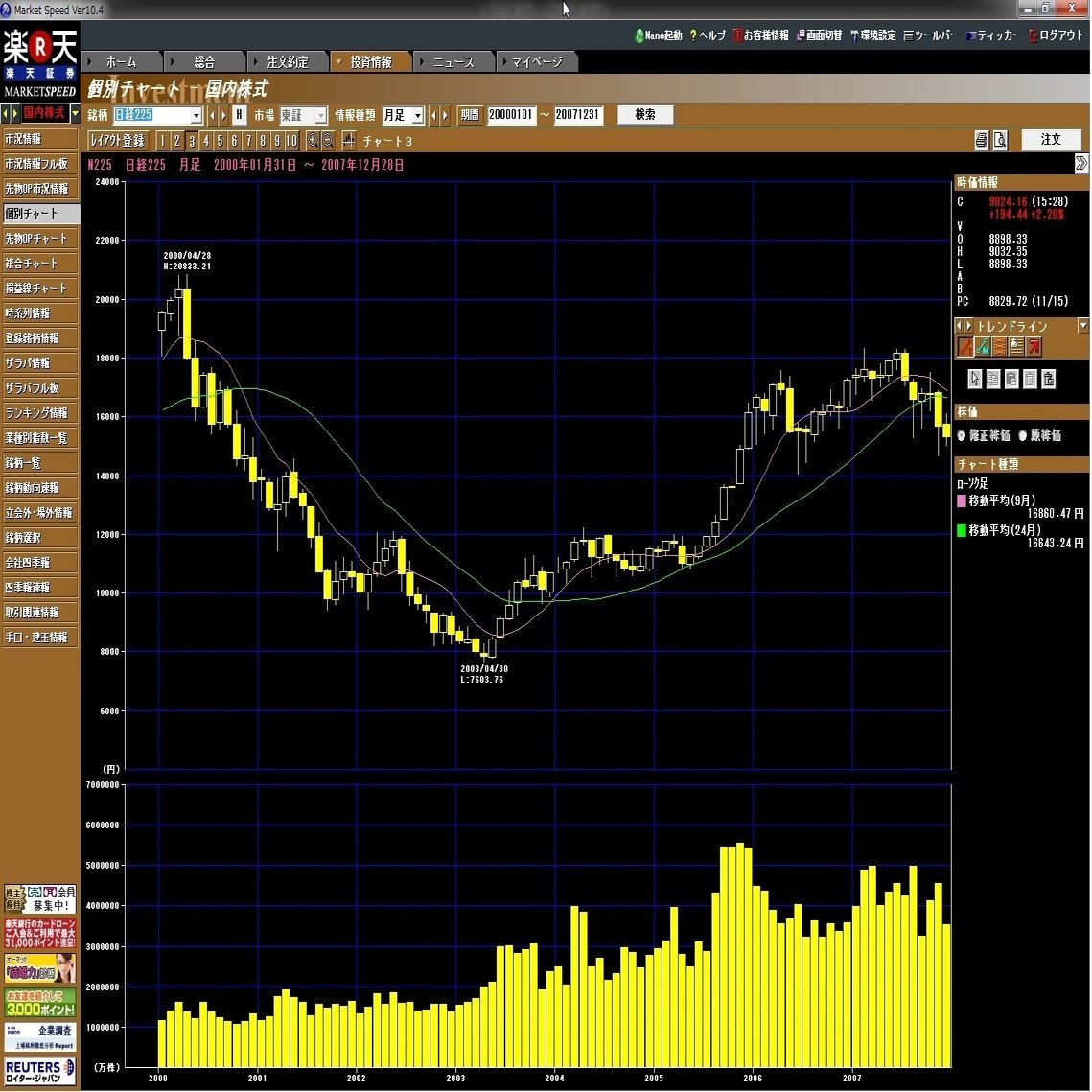Collapse the right info panel with double-chevron
This screenshot has height=1092, width=1092.
click(x=1080, y=163)
